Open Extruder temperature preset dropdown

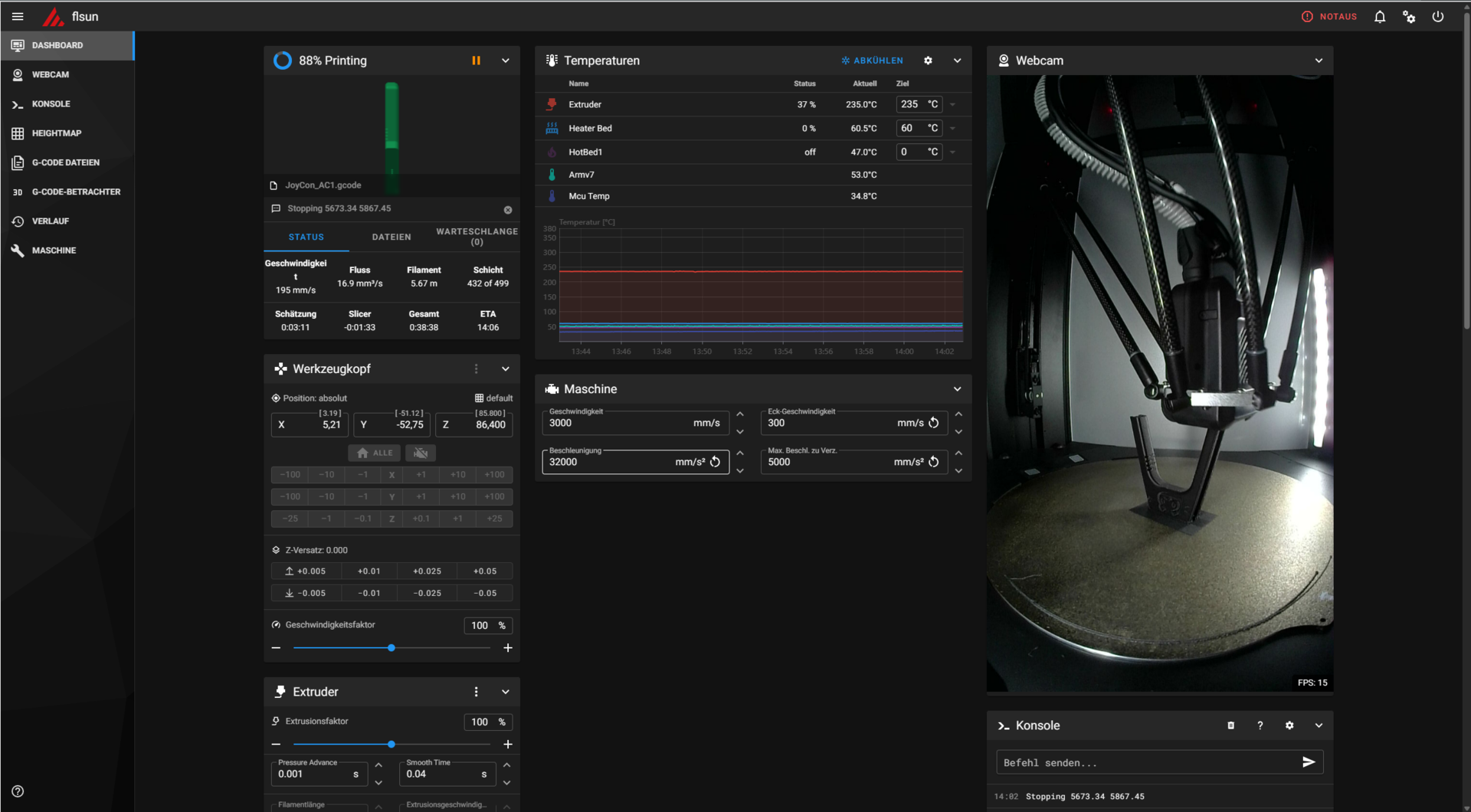(x=952, y=105)
